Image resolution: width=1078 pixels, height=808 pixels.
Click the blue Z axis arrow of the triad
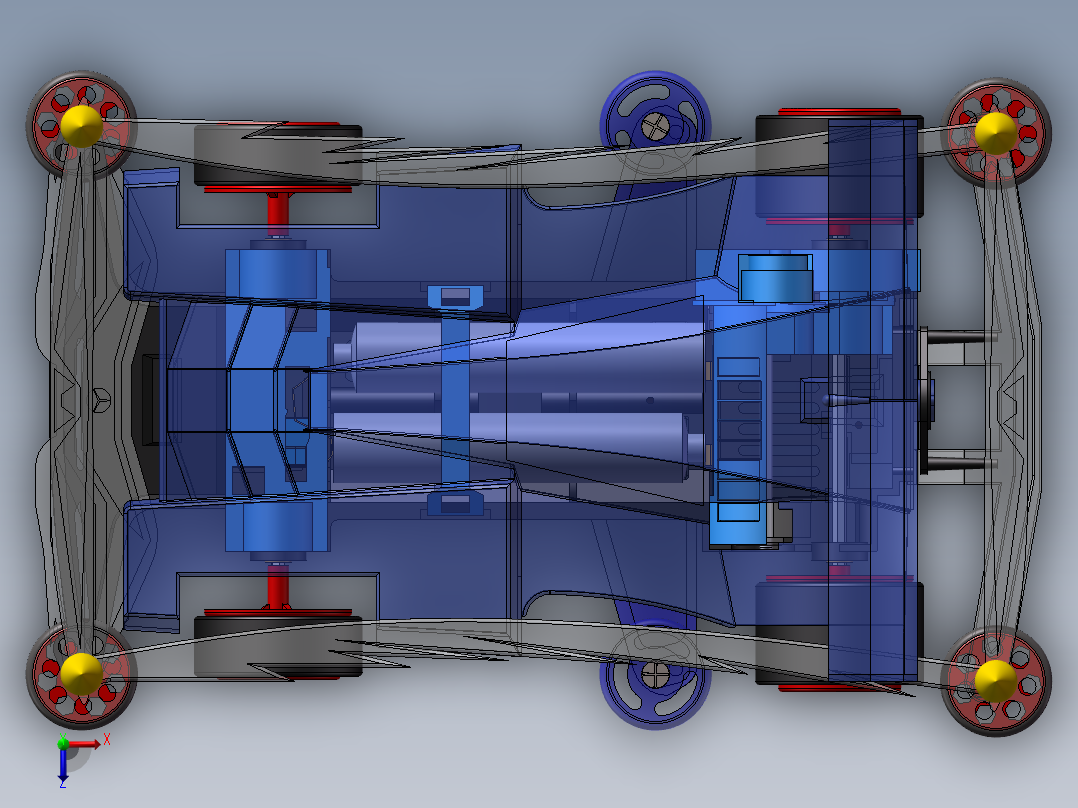point(63,765)
